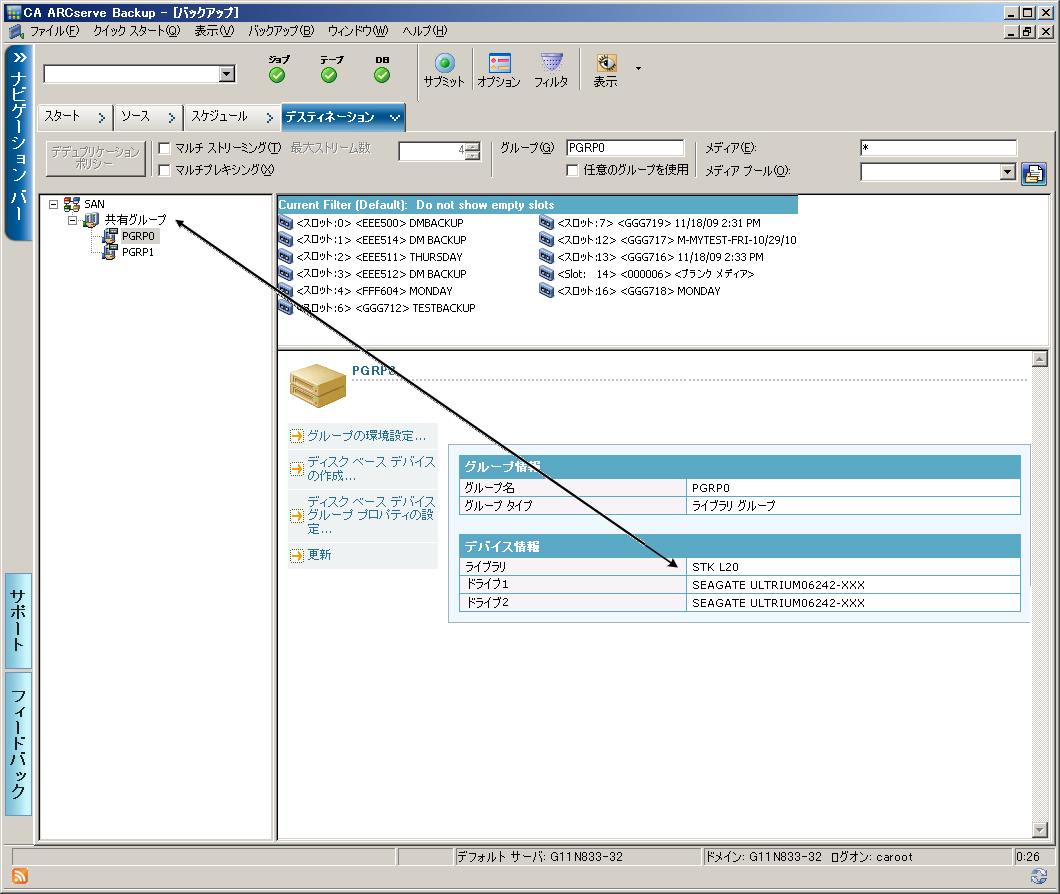Click the Refresh (更新) link
This screenshot has width=1060, height=894.
319,555
